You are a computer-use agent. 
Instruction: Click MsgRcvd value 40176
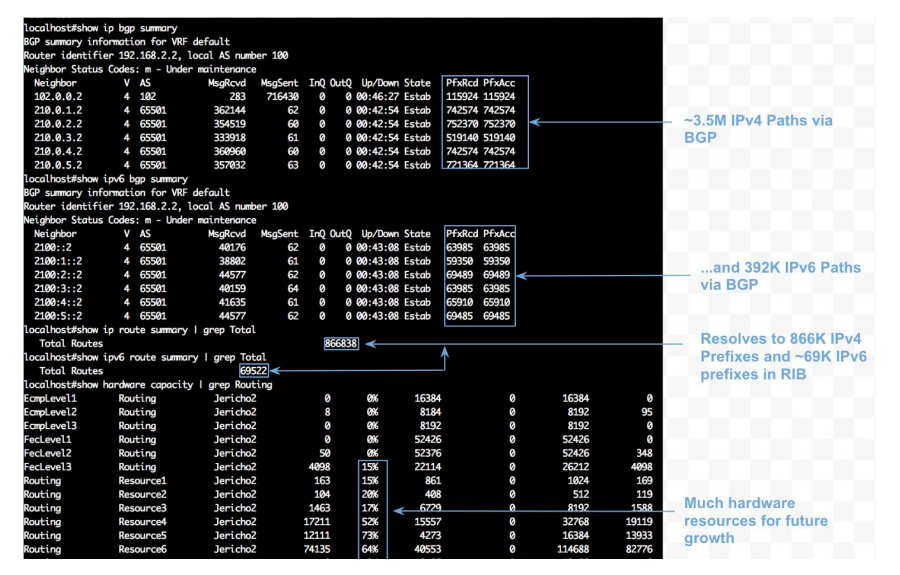click(x=232, y=247)
